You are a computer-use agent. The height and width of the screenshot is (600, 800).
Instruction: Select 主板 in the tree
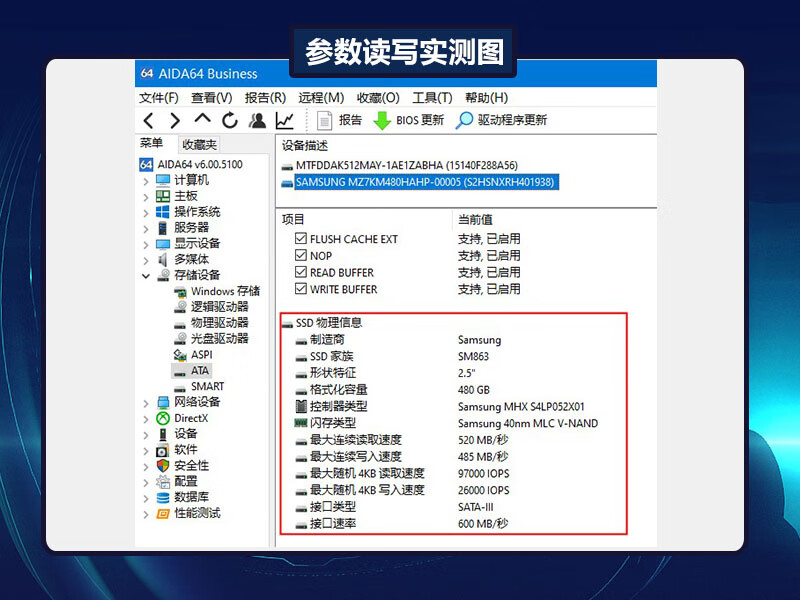(x=177, y=196)
